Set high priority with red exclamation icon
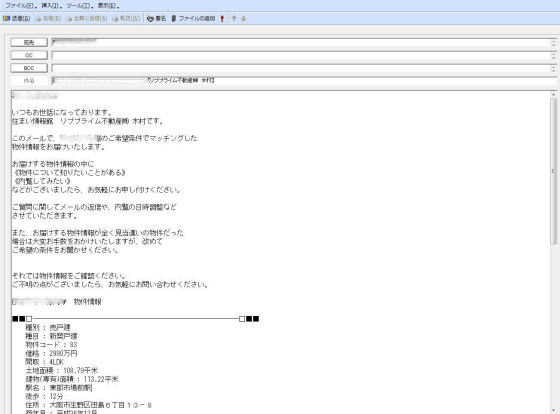Image resolution: width=560 pixels, height=414 pixels. 222,19
